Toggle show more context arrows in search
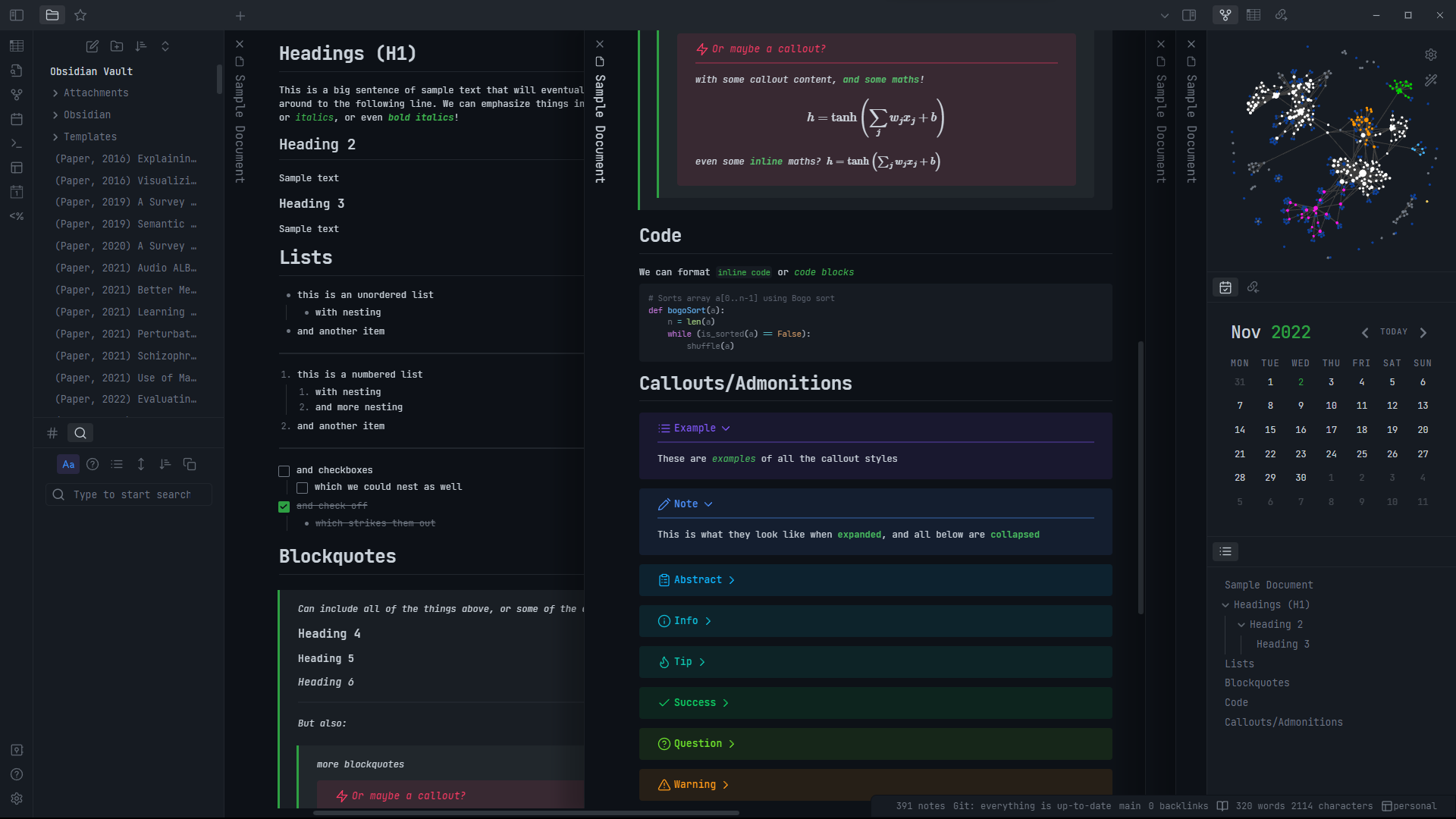Screen dimensions: 1456x819 (x=141, y=464)
